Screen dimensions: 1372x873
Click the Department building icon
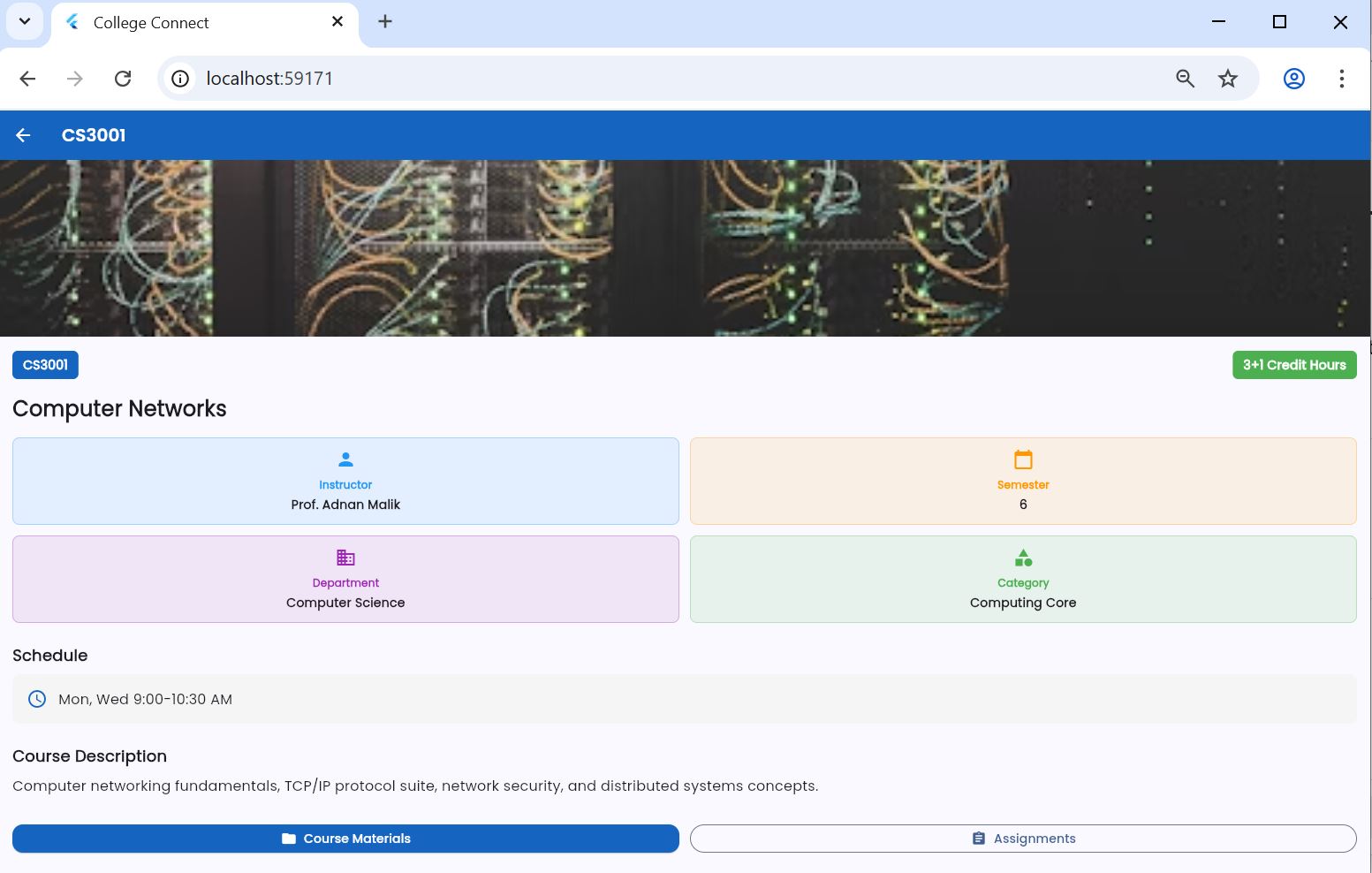(345, 558)
